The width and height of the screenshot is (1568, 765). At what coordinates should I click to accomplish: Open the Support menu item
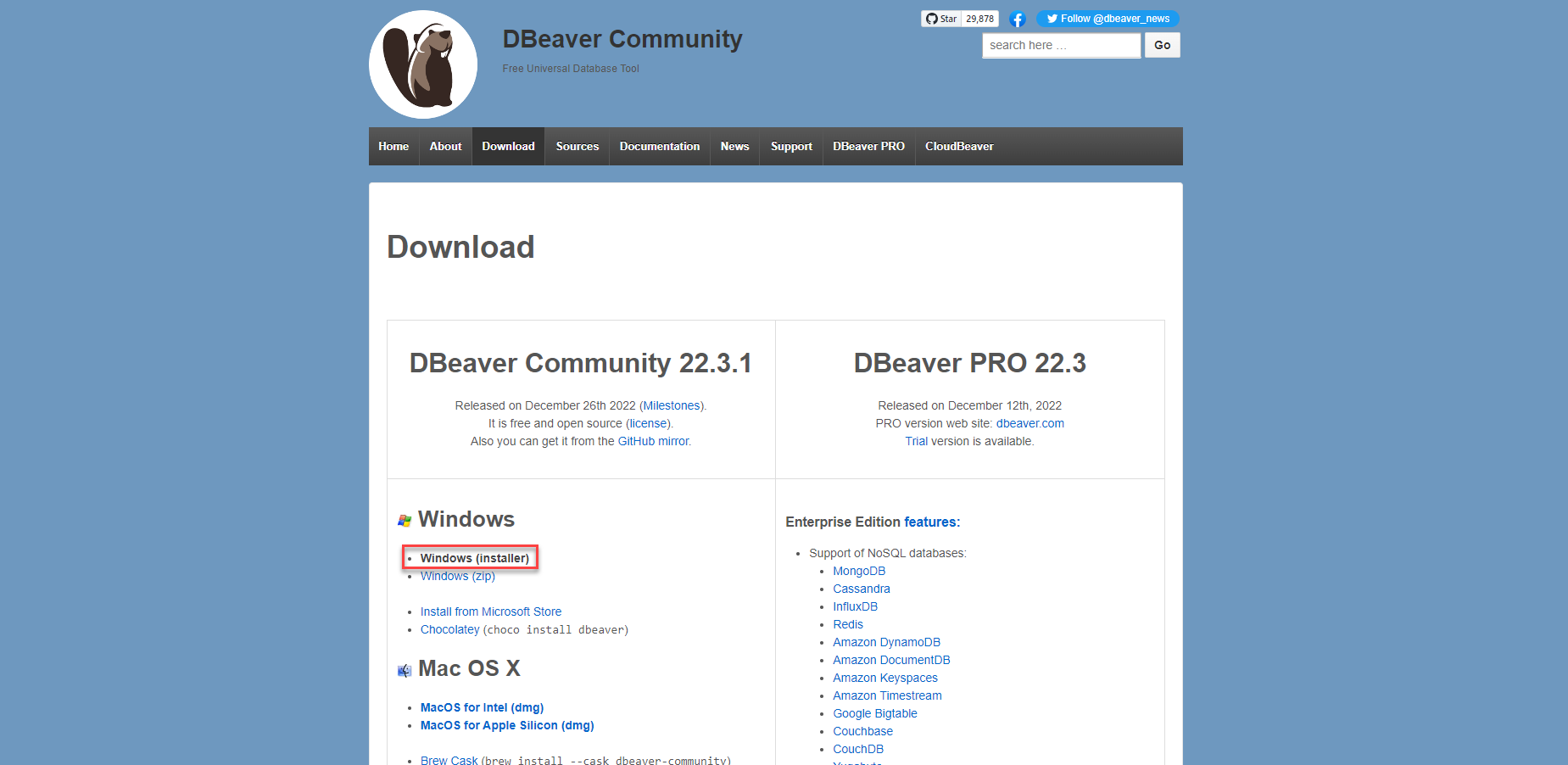791,146
